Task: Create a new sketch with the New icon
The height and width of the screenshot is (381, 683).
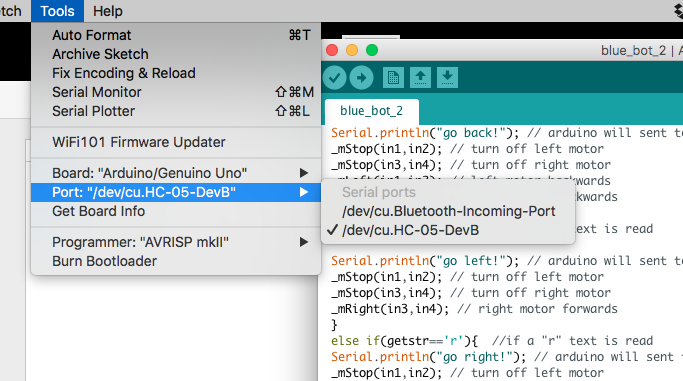Action: pyautogui.click(x=393, y=78)
